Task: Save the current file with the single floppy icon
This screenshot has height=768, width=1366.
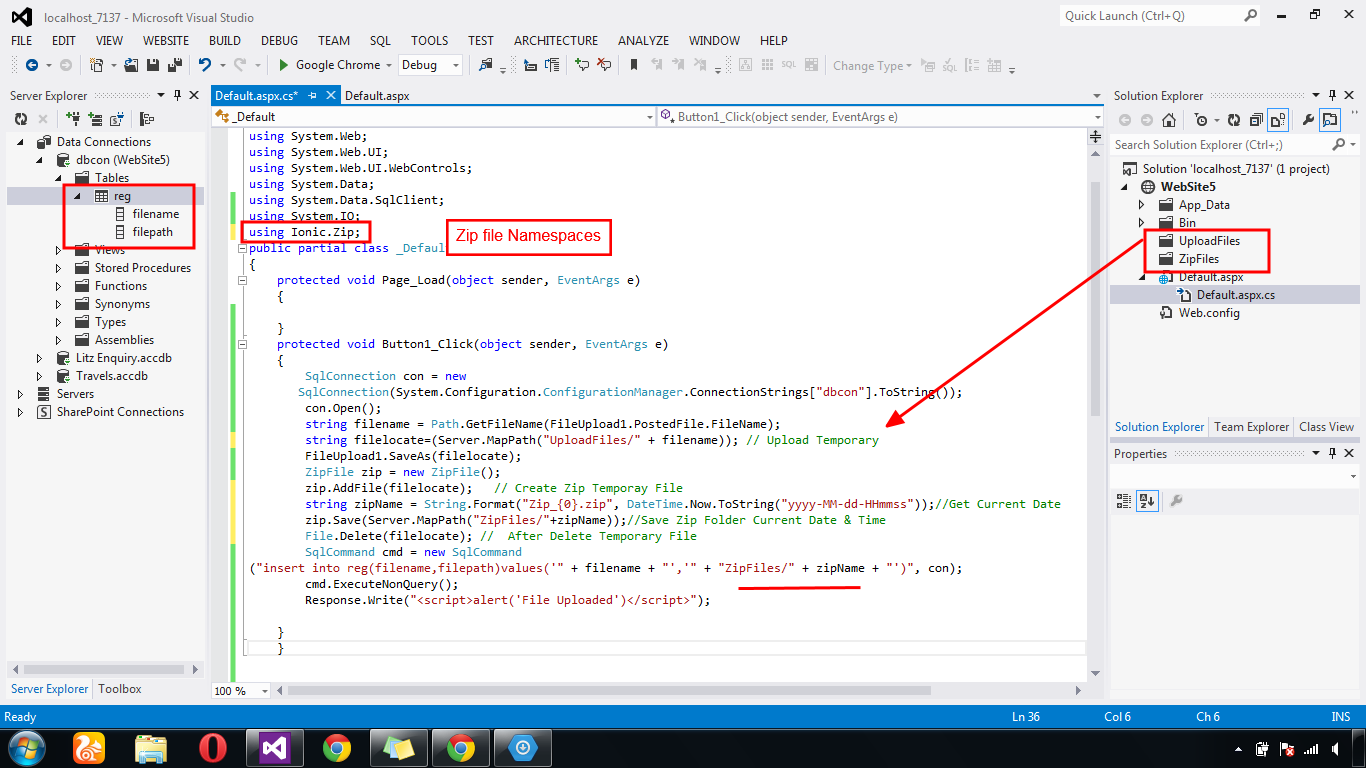Action: pos(152,65)
